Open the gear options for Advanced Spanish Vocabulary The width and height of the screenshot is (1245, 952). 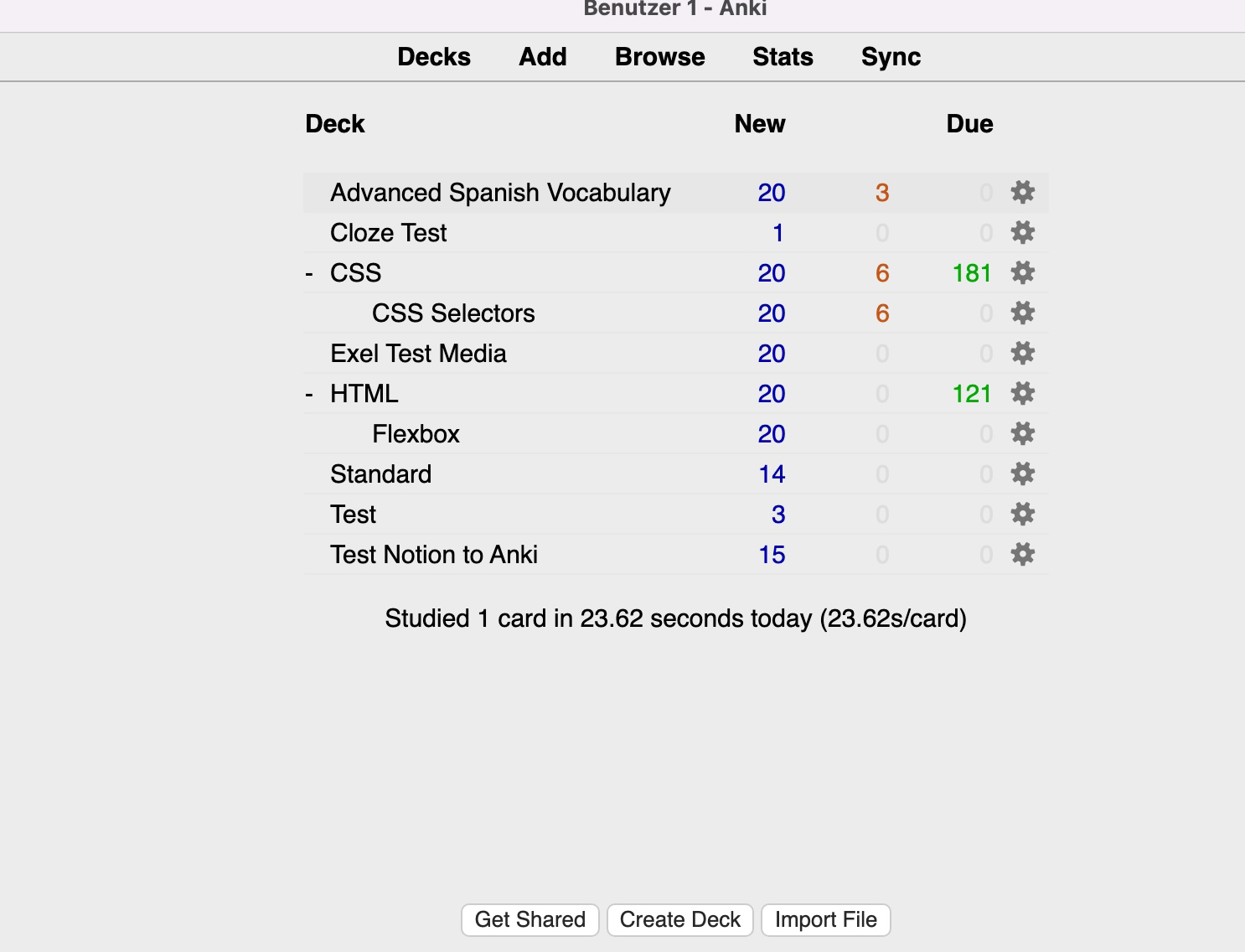1021,192
